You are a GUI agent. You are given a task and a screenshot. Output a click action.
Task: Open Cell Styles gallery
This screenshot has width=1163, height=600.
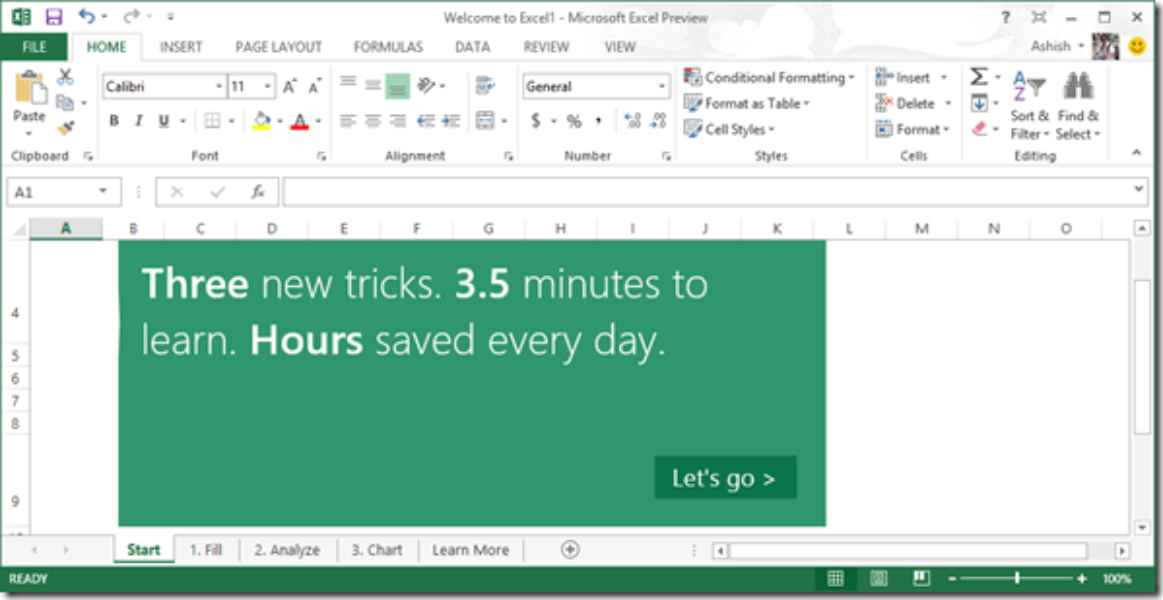(729, 129)
